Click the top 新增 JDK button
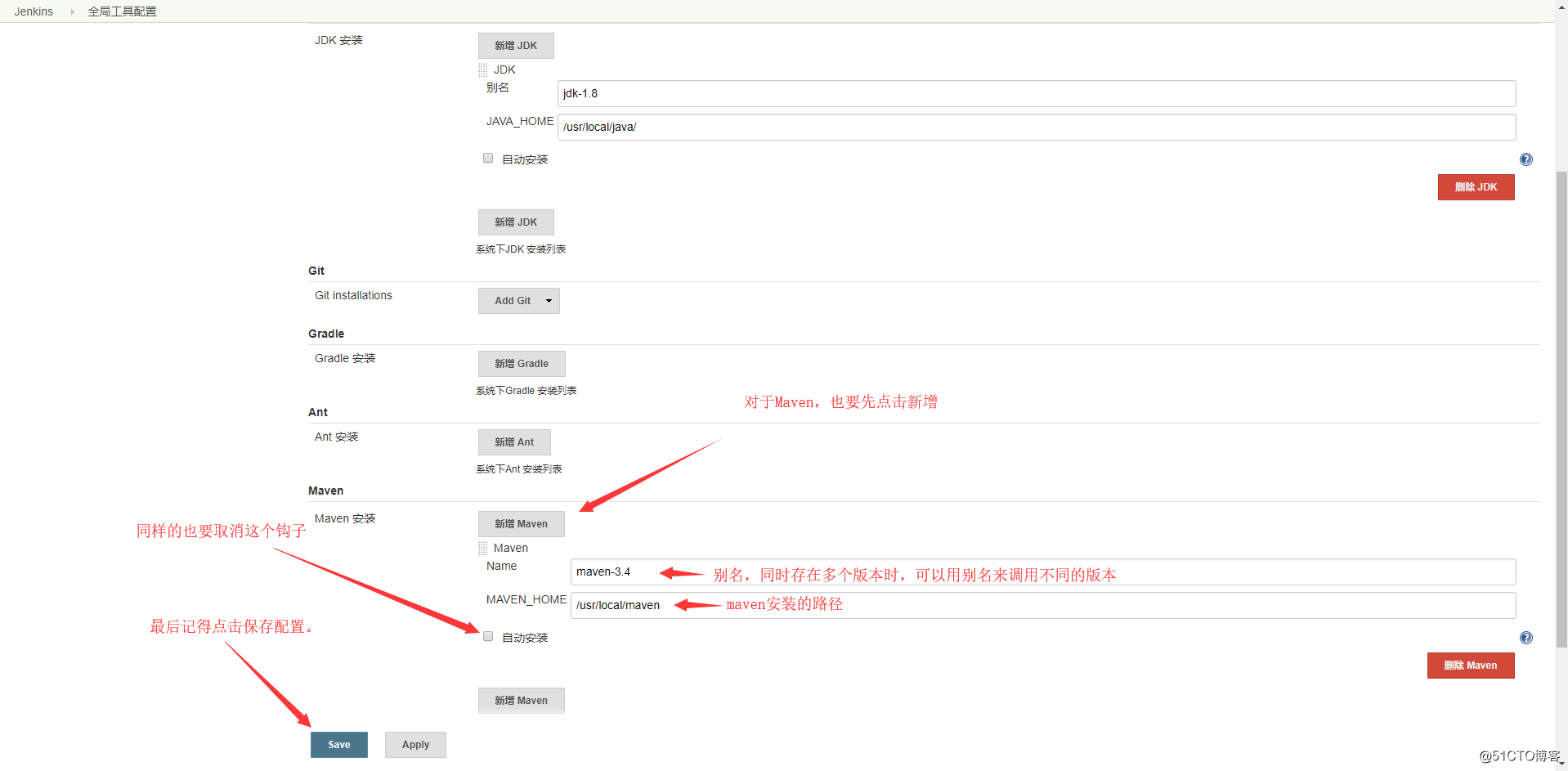 coord(516,46)
